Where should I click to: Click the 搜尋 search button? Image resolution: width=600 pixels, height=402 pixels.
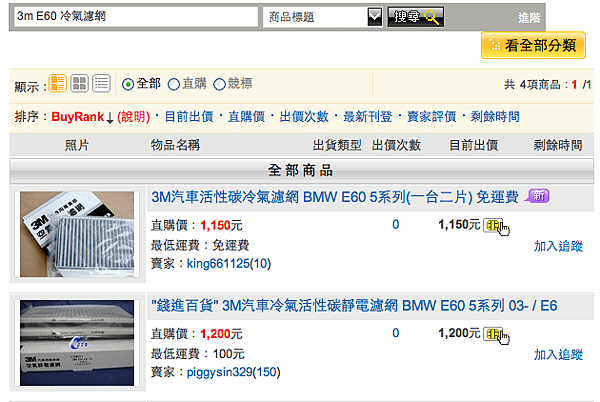(416, 17)
